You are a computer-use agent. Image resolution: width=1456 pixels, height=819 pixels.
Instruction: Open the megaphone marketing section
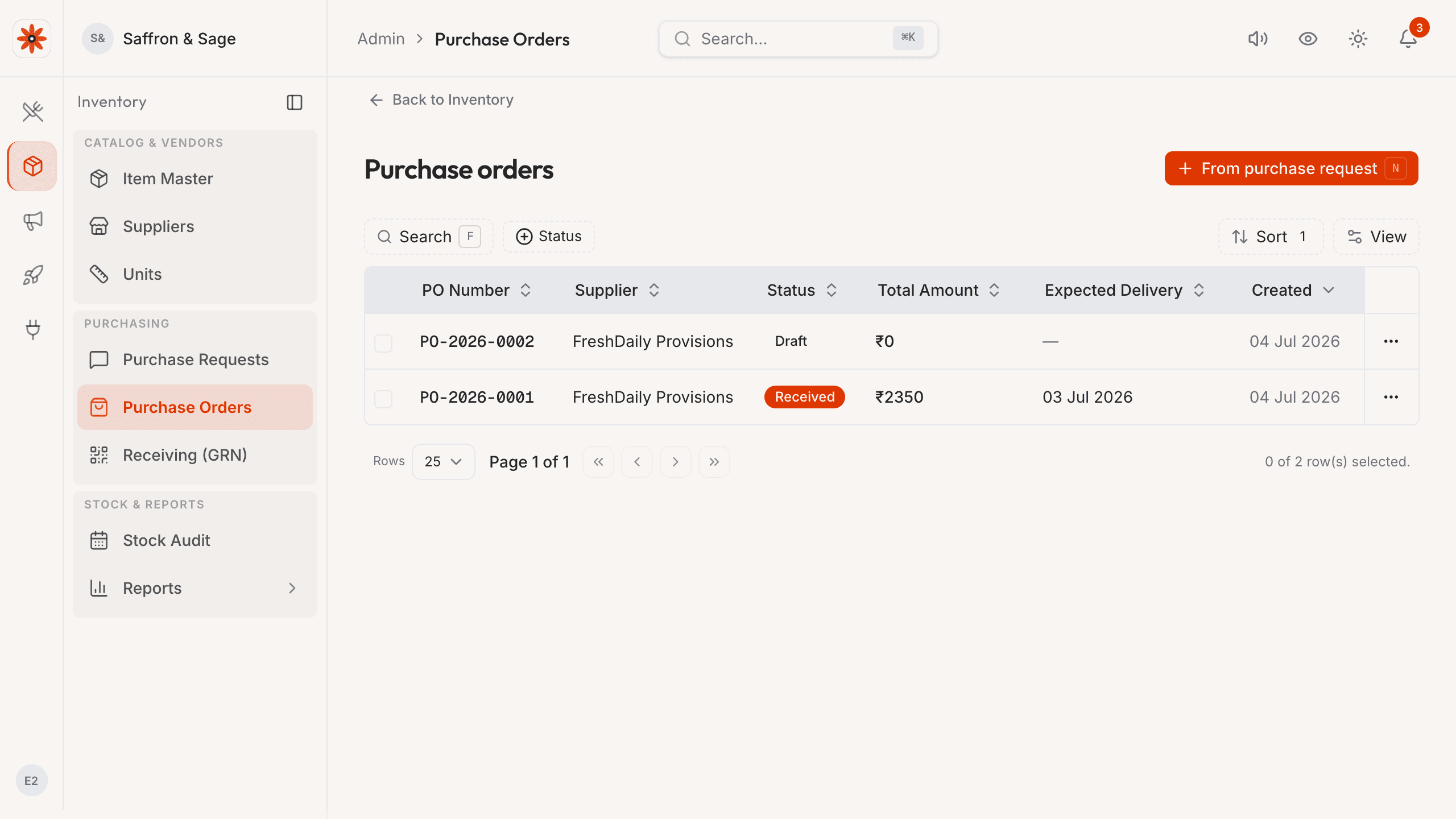point(32,221)
